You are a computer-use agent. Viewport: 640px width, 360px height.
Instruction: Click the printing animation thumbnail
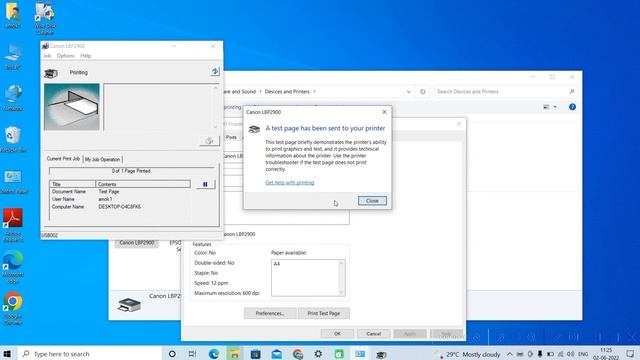click(x=72, y=107)
